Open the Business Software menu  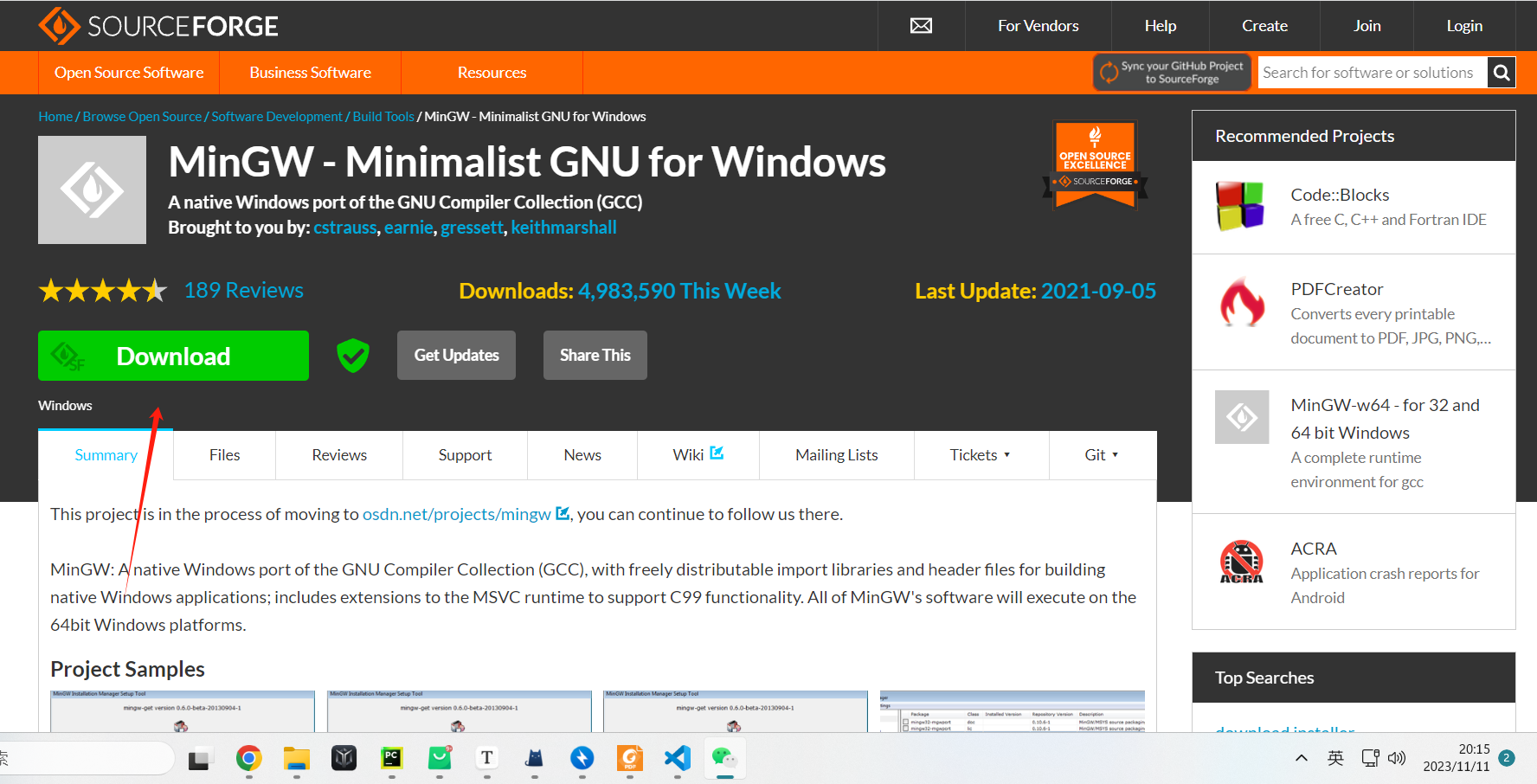click(x=310, y=73)
